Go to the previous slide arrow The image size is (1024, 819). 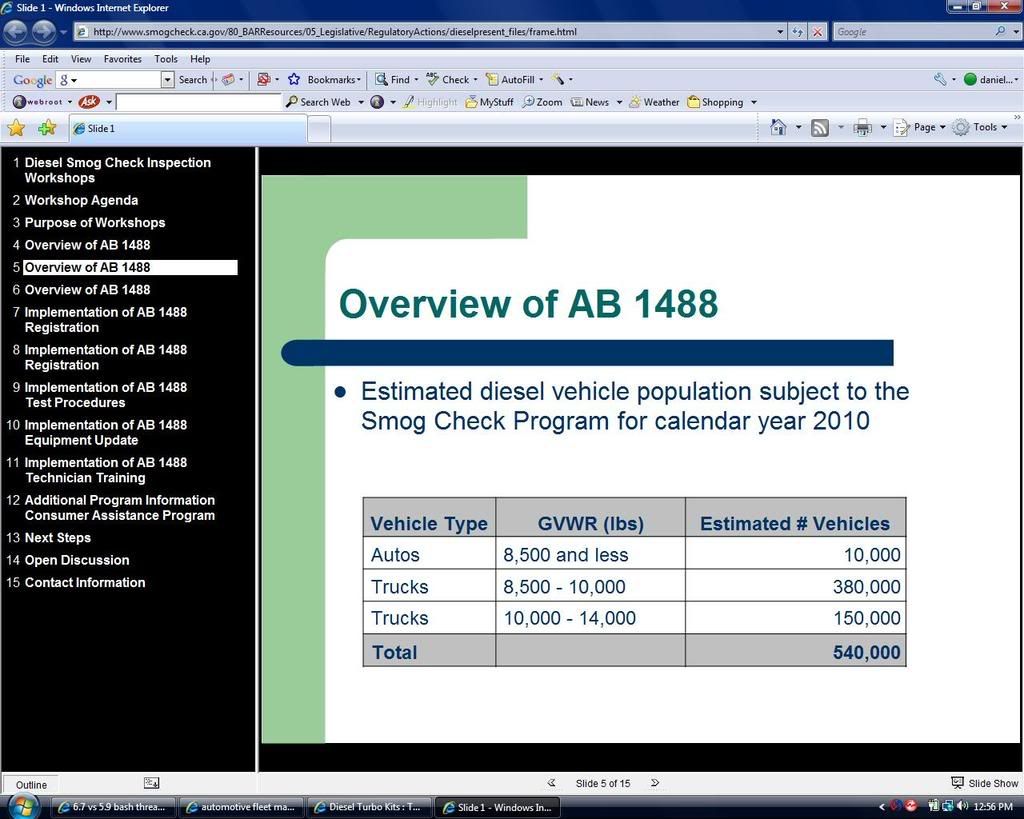551,783
